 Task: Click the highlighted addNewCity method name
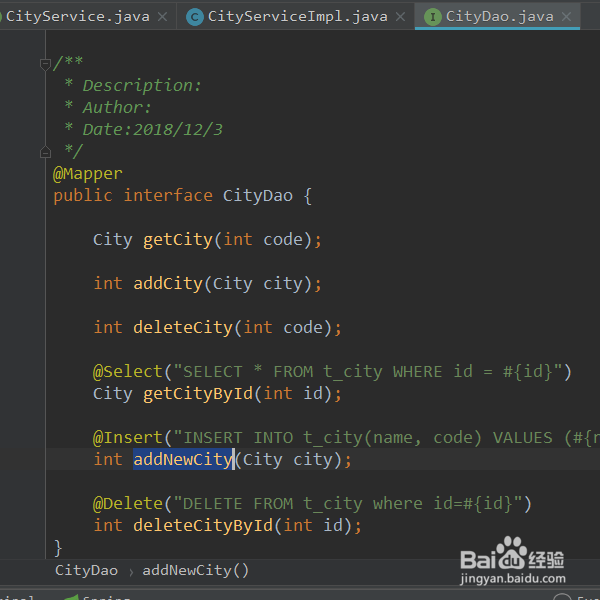(x=183, y=459)
